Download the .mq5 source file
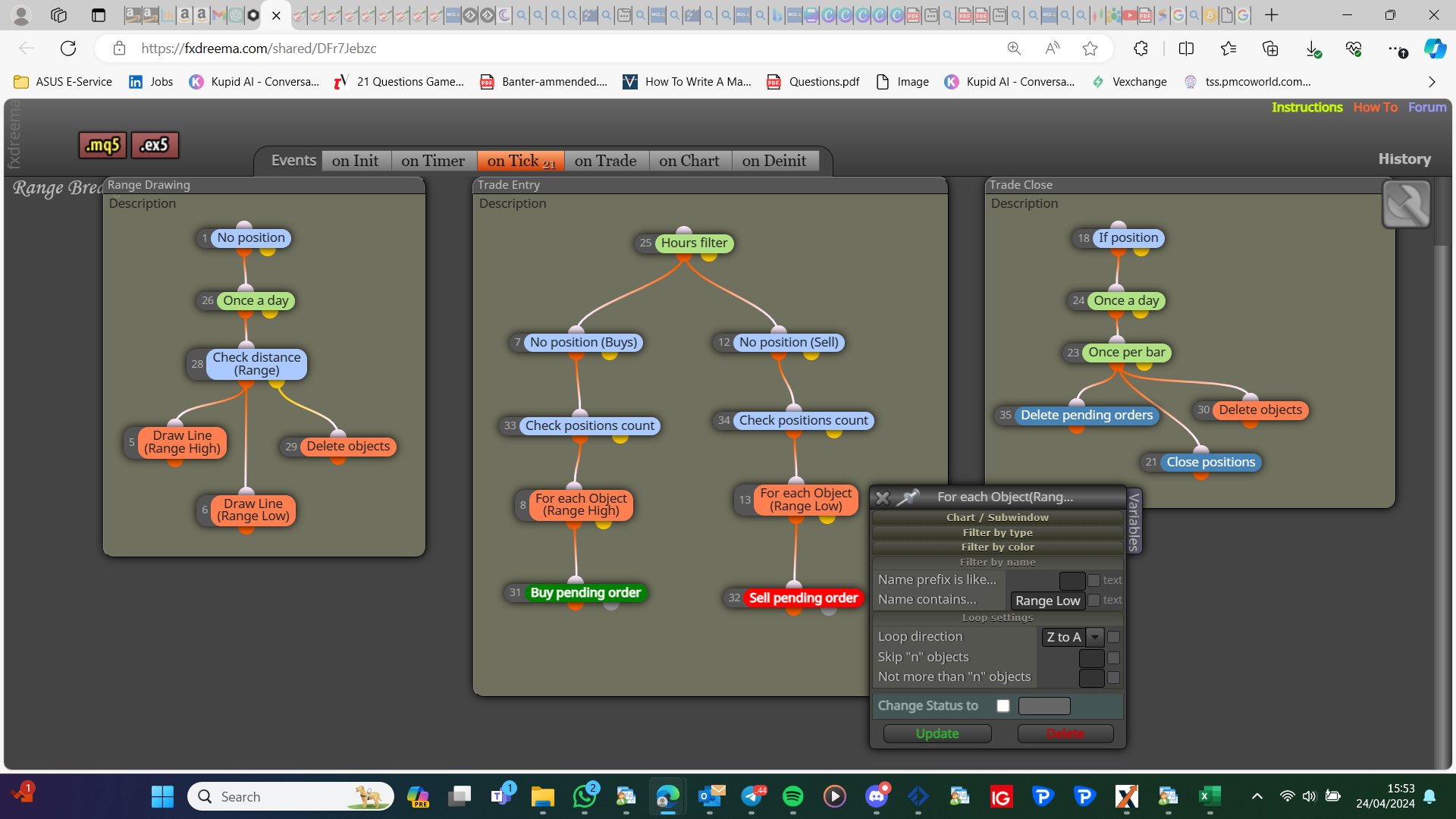The width and height of the screenshot is (1456, 819). (x=102, y=145)
